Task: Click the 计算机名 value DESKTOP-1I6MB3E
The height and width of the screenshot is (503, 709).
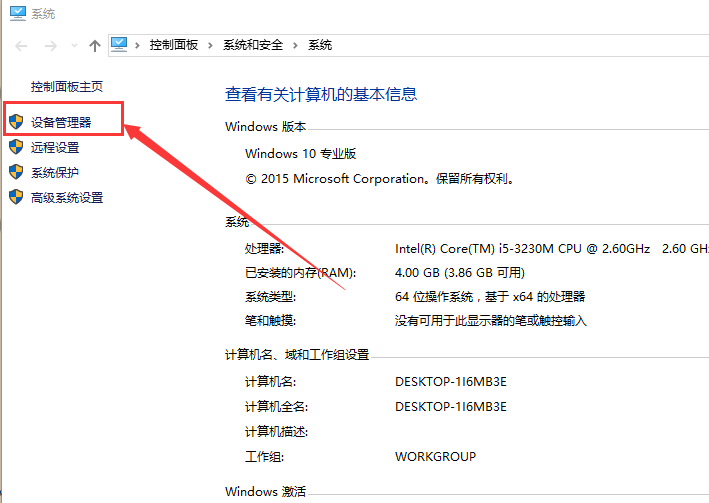Action: [451, 382]
